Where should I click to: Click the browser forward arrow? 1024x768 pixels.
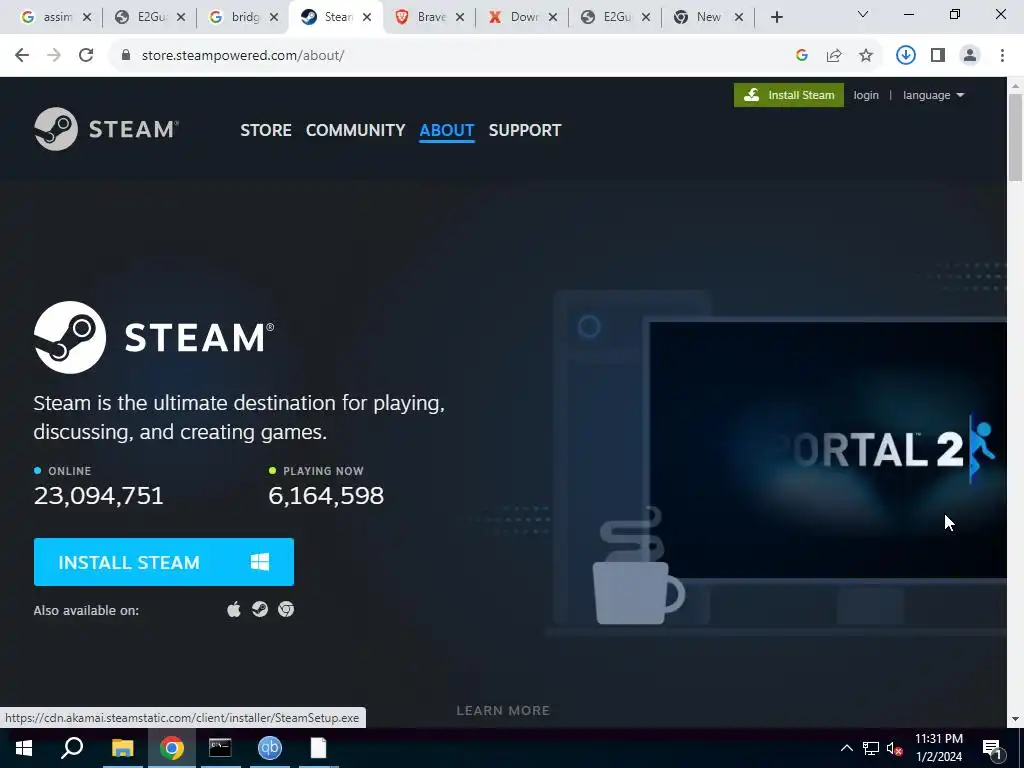coord(54,56)
